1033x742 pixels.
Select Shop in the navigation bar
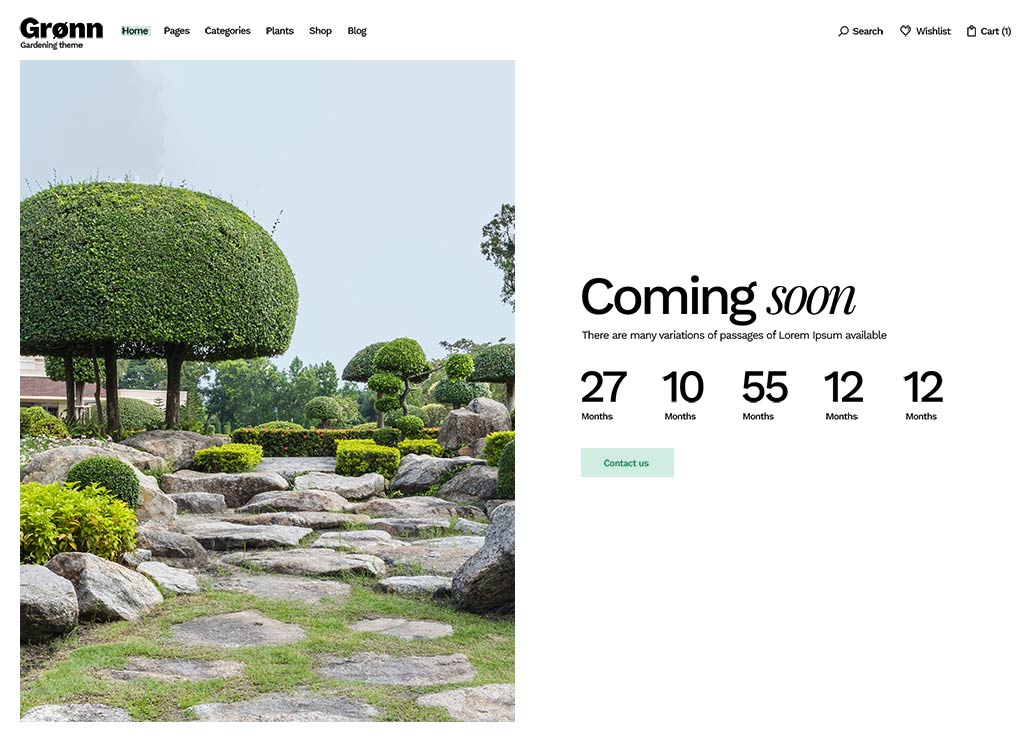coord(320,31)
